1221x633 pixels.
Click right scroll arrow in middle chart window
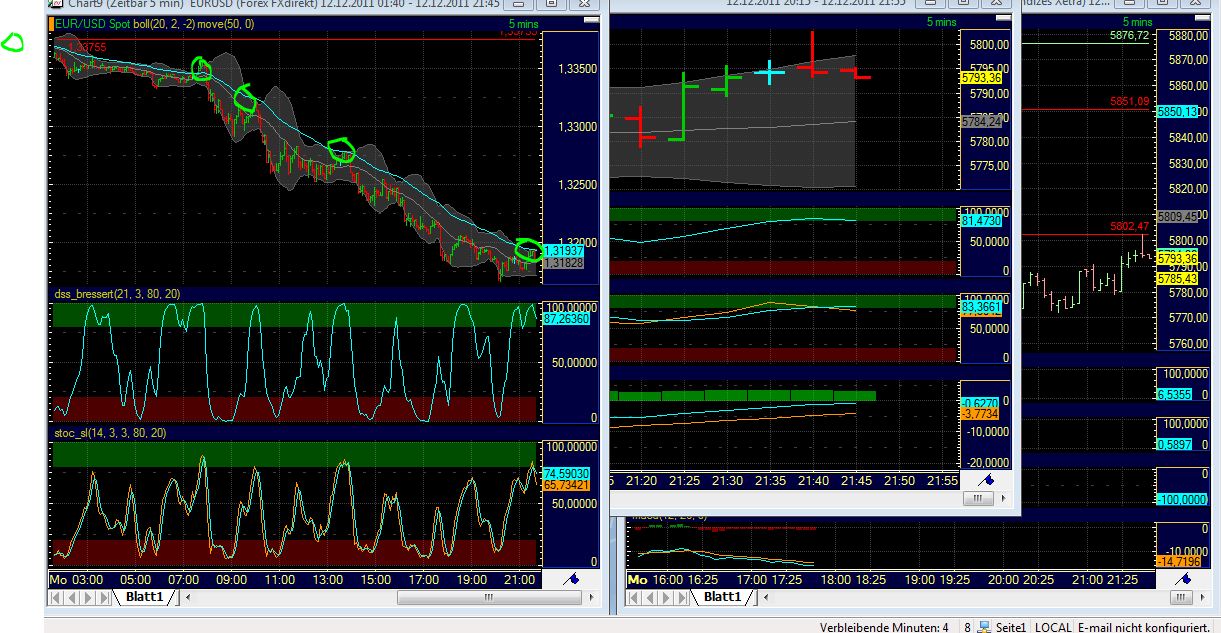(x=1003, y=498)
